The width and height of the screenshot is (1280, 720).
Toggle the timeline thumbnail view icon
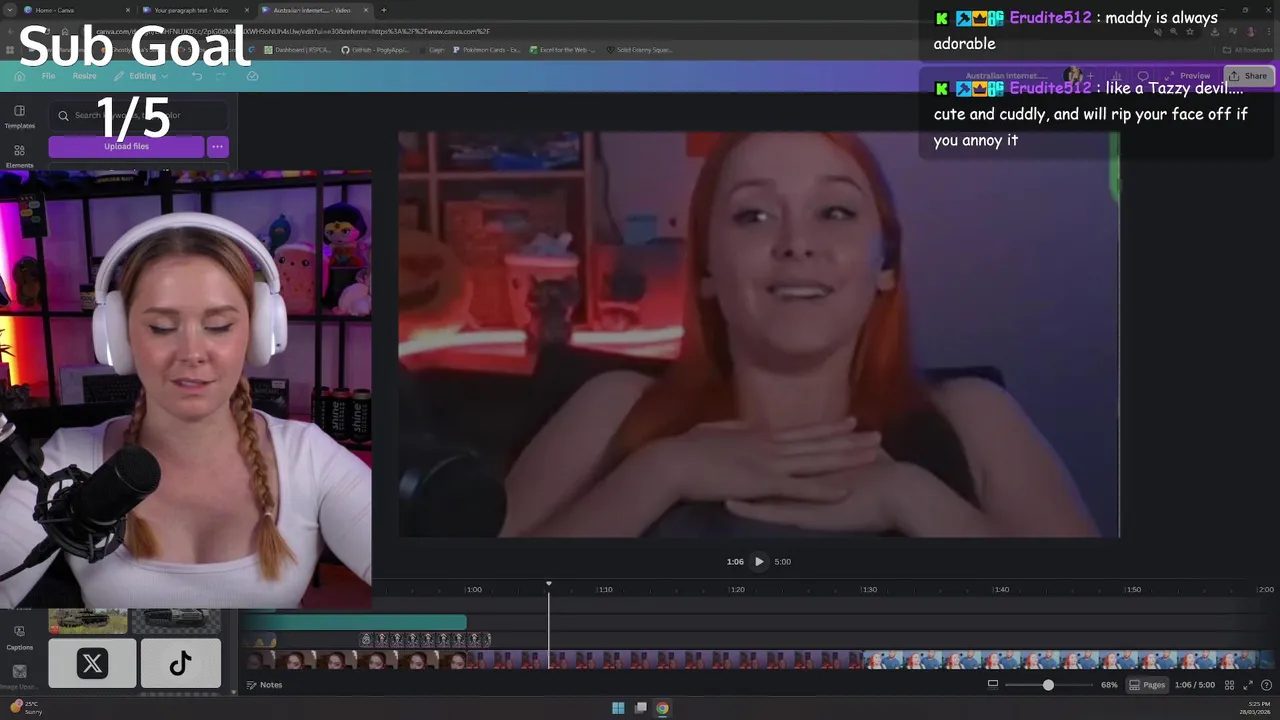[992, 685]
